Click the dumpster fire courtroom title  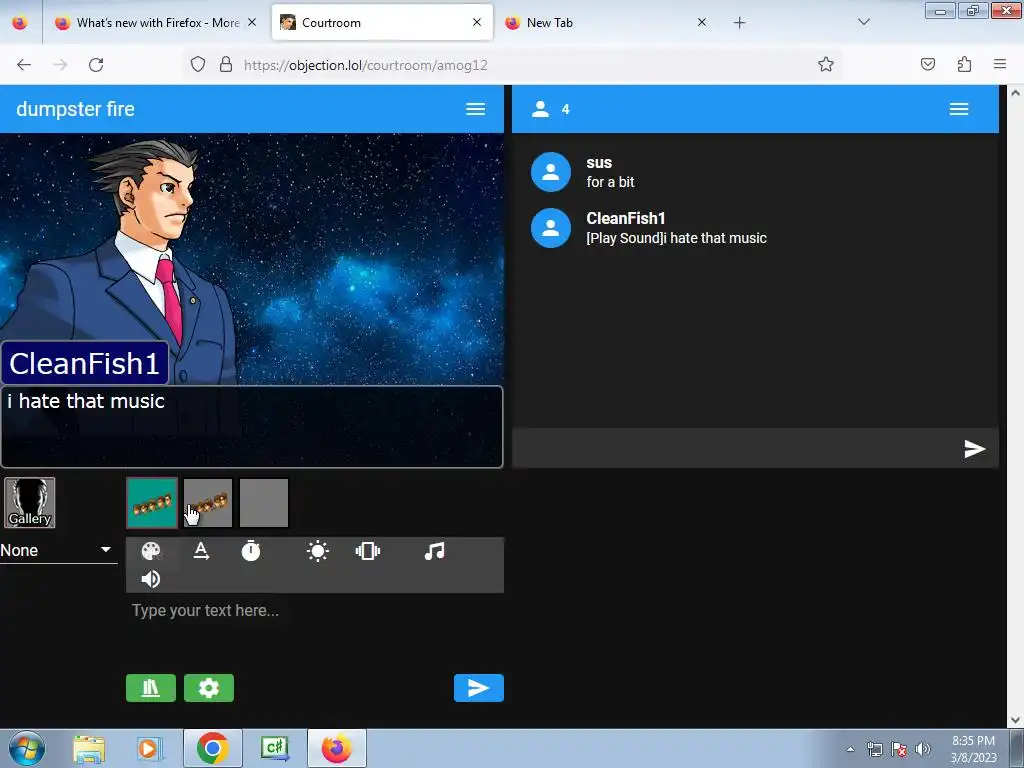tap(75, 109)
